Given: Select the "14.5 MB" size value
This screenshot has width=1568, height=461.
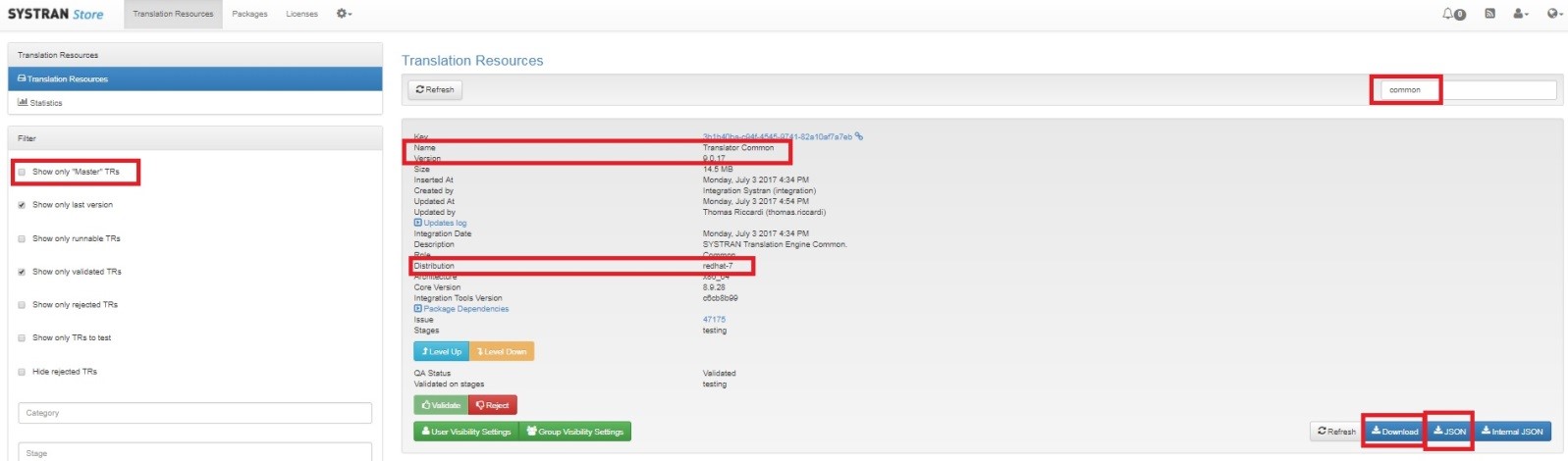Looking at the screenshot, I should 718,170.
